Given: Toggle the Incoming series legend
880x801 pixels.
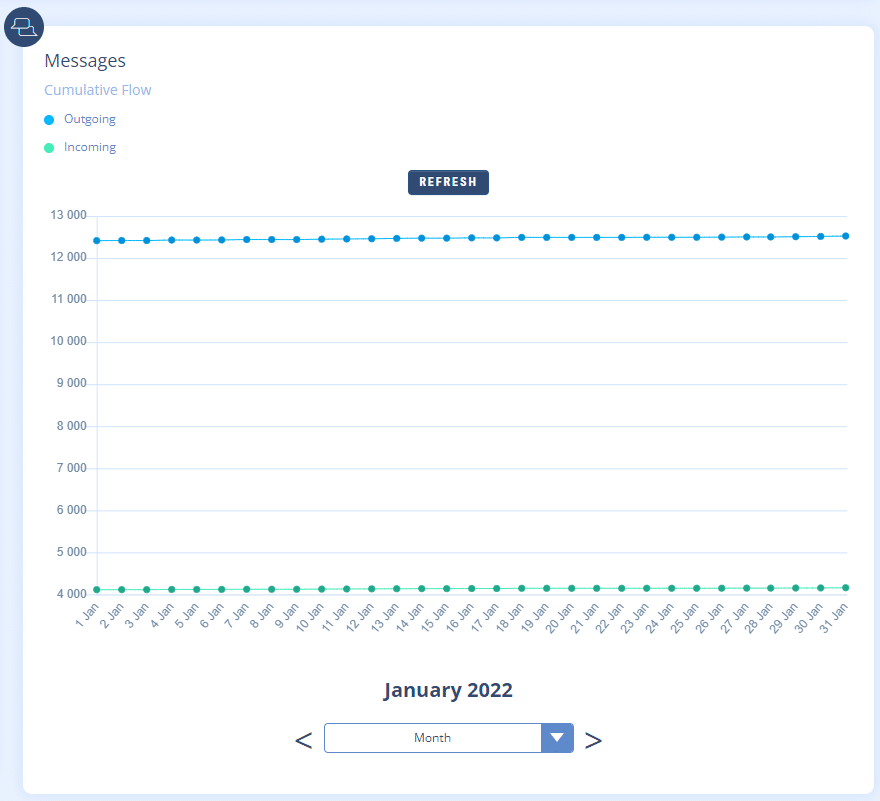Looking at the screenshot, I should click(89, 147).
